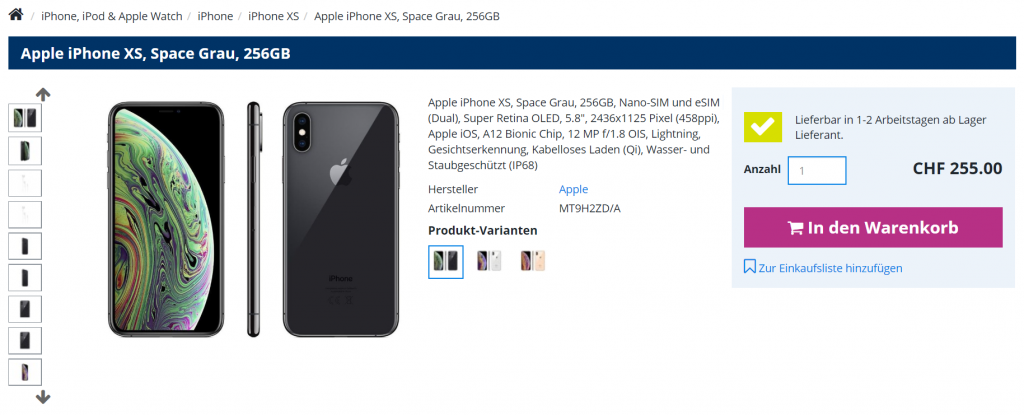Open the iPhone breadcrumb link

tap(216, 16)
